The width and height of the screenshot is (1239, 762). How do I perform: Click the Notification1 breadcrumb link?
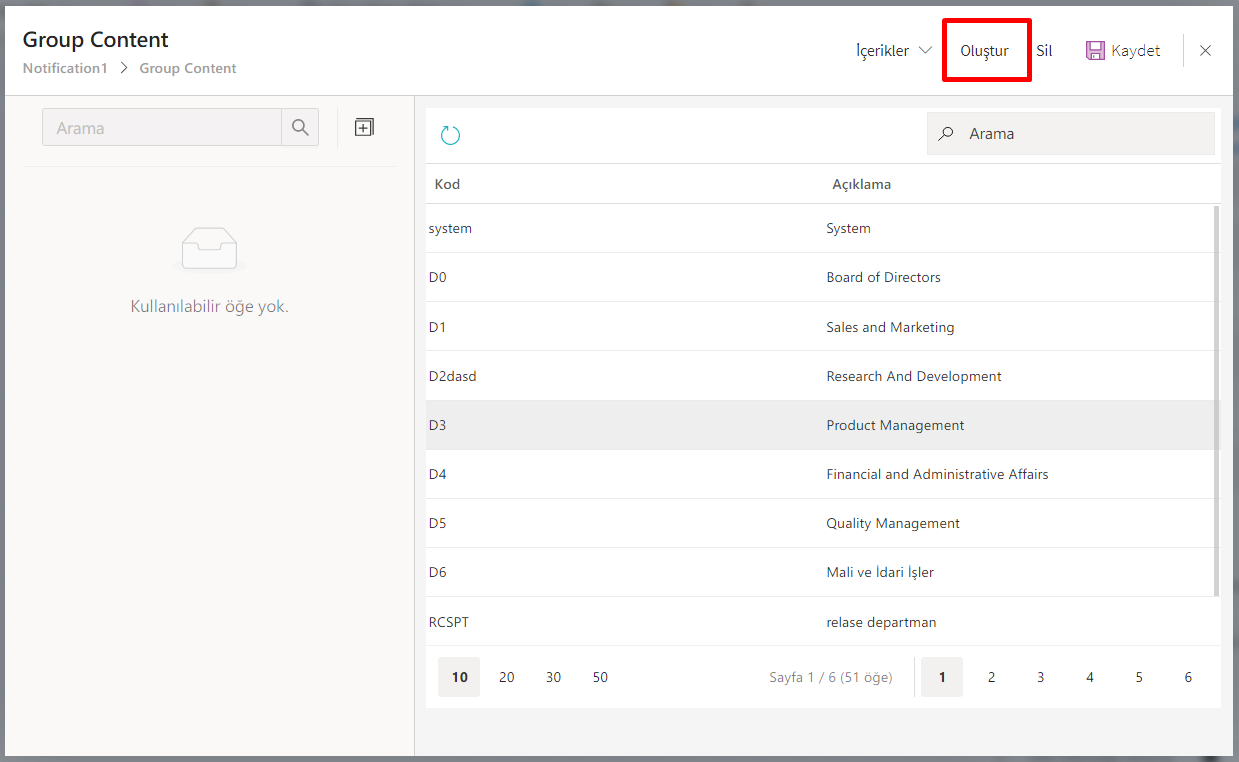65,68
